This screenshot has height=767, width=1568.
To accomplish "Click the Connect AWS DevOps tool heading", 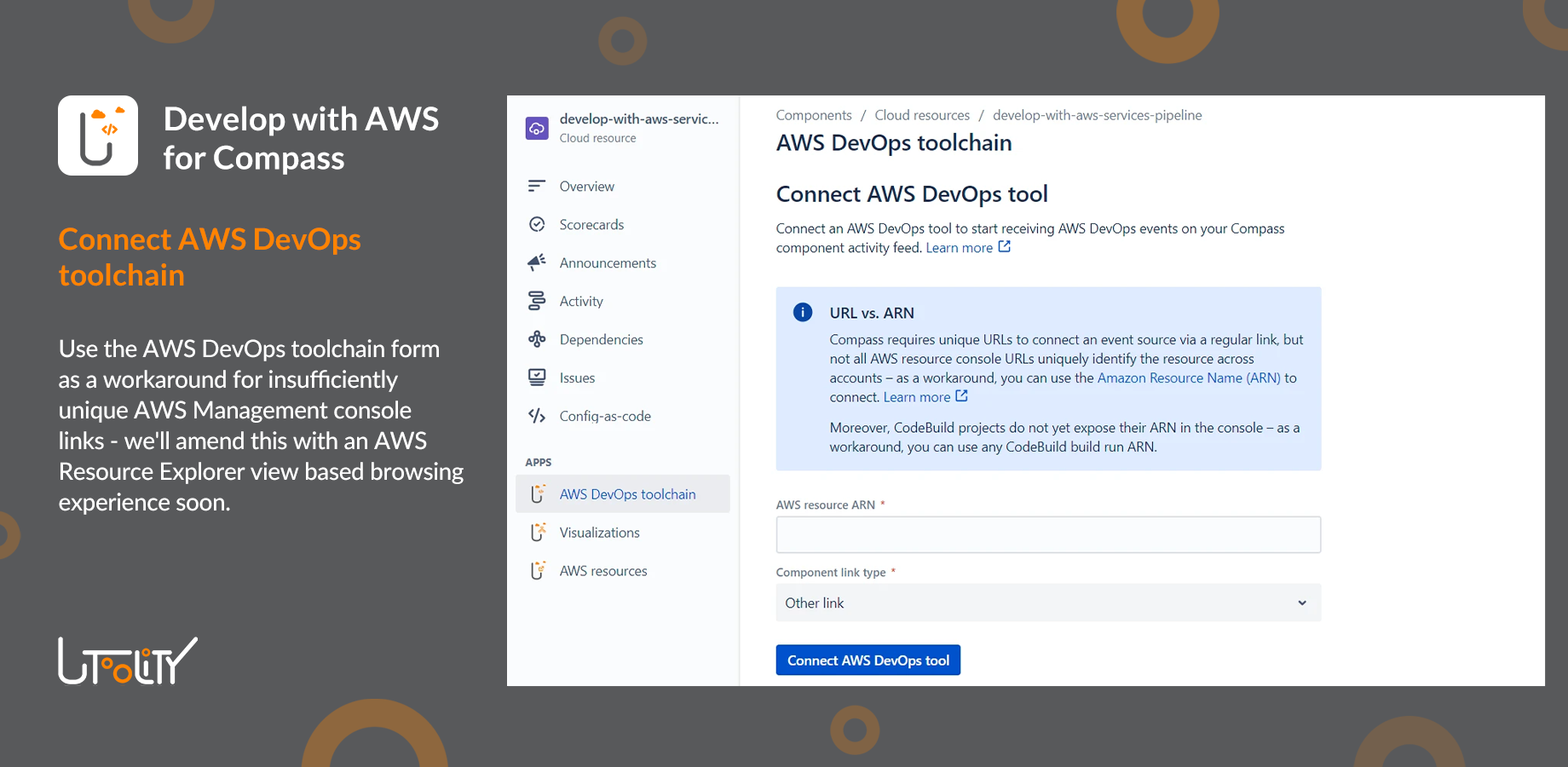I will pos(912,194).
